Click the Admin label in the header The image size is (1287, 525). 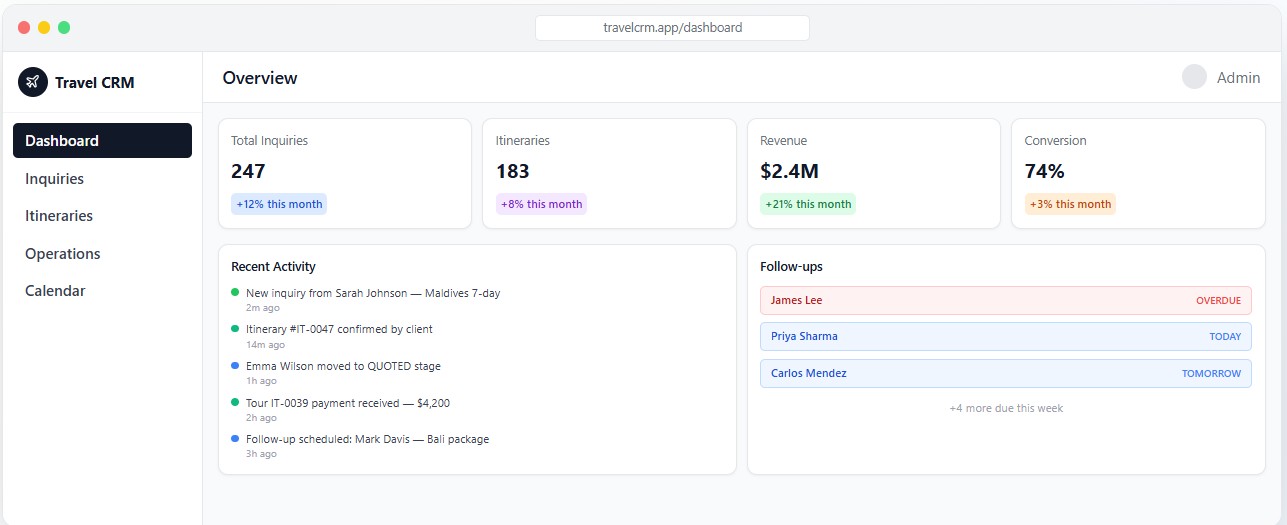click(x=1238, y=78)
